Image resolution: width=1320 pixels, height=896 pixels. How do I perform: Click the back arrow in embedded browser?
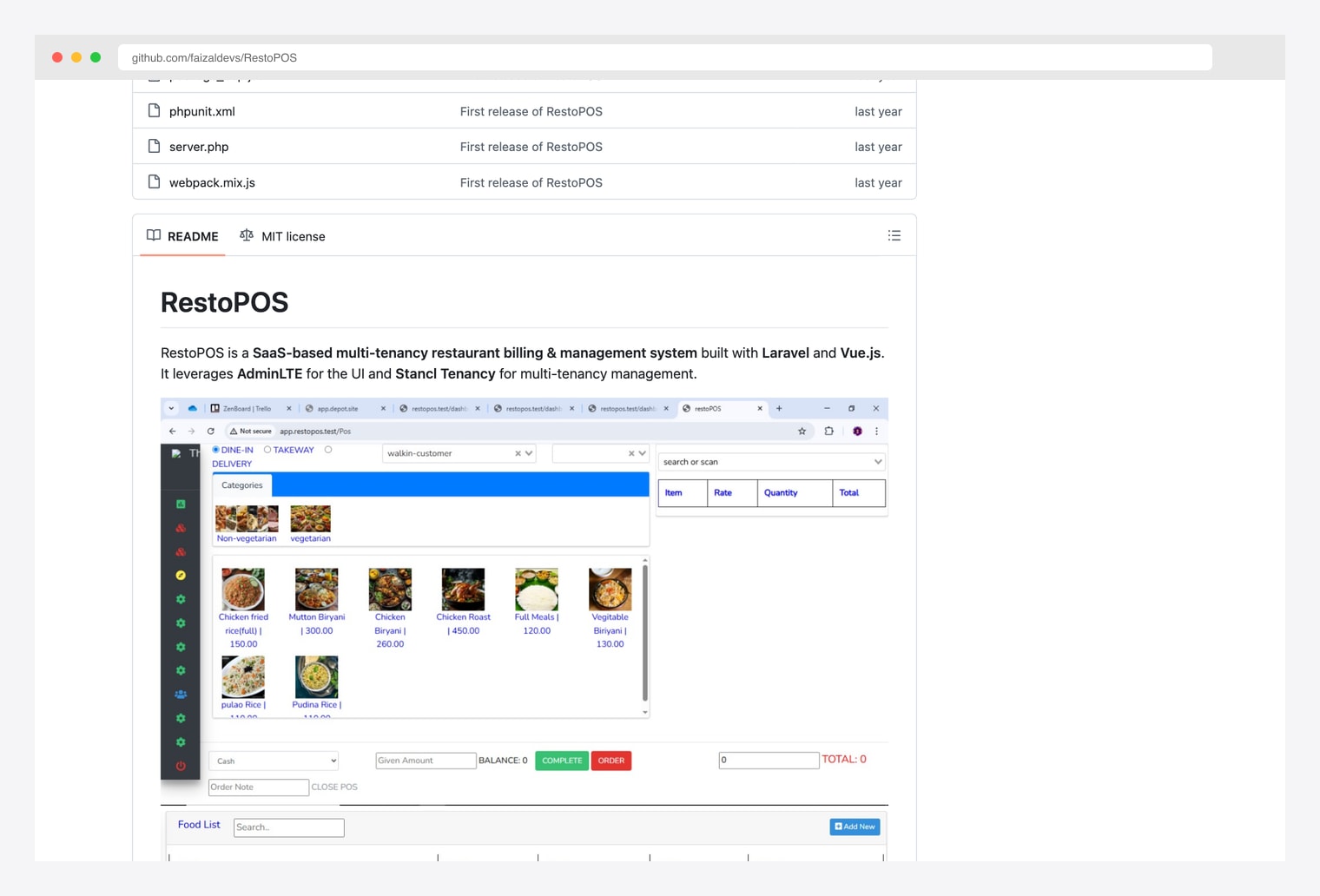point(172,432)
